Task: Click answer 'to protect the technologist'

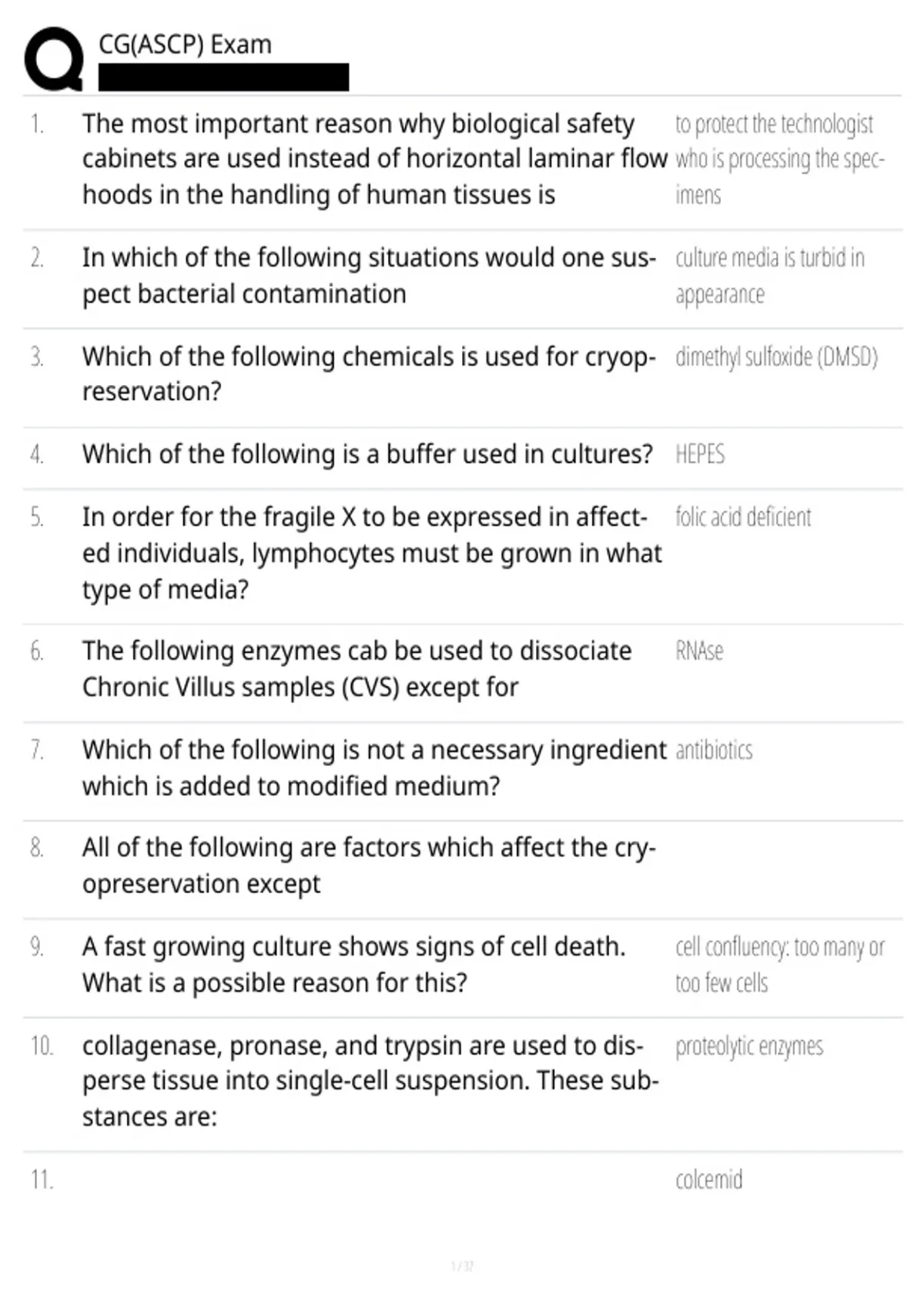Action: (780, 159)
